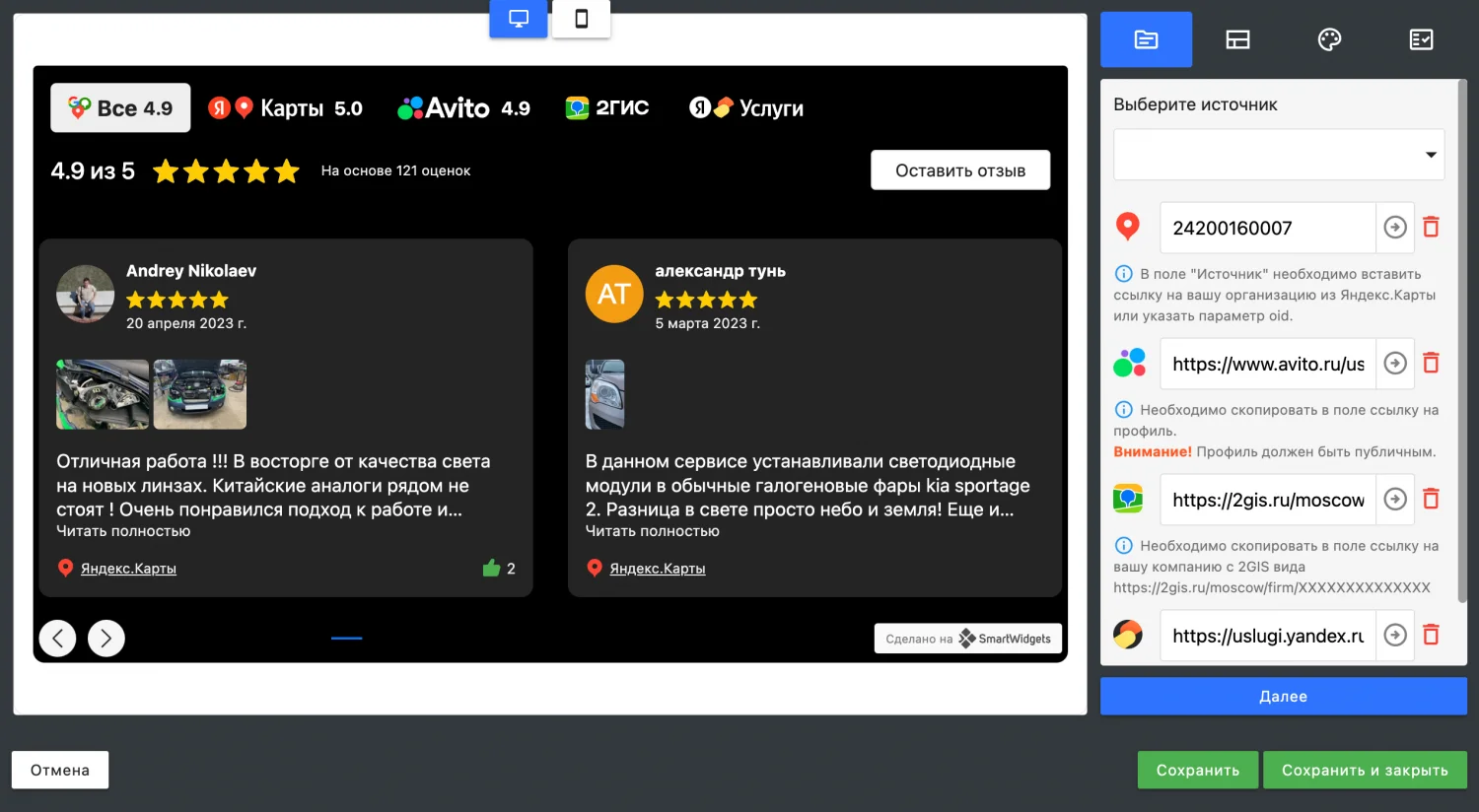
Task: Apply the Yandex Uslugi link arrow
Action: pyautogui.click(x=1394, y=636)
